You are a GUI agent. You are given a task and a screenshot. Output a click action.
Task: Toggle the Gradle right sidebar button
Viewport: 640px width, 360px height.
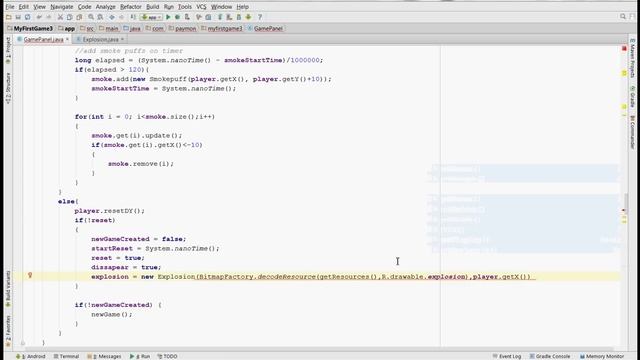coord(632,97)
